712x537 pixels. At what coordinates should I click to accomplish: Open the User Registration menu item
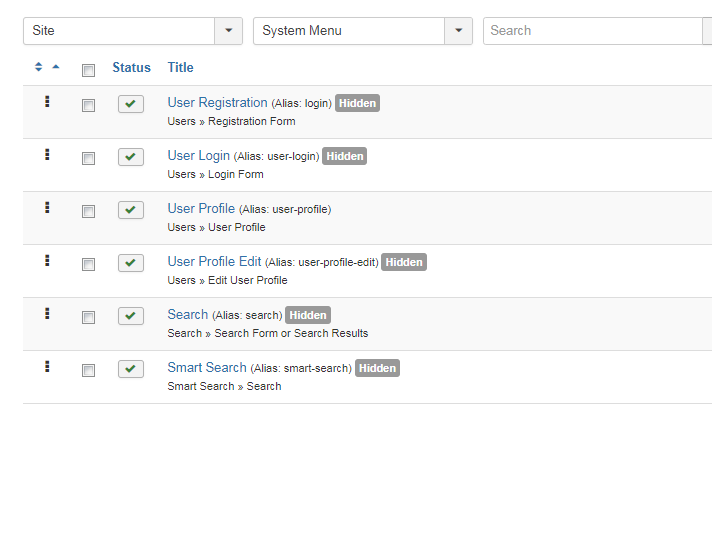217,102
